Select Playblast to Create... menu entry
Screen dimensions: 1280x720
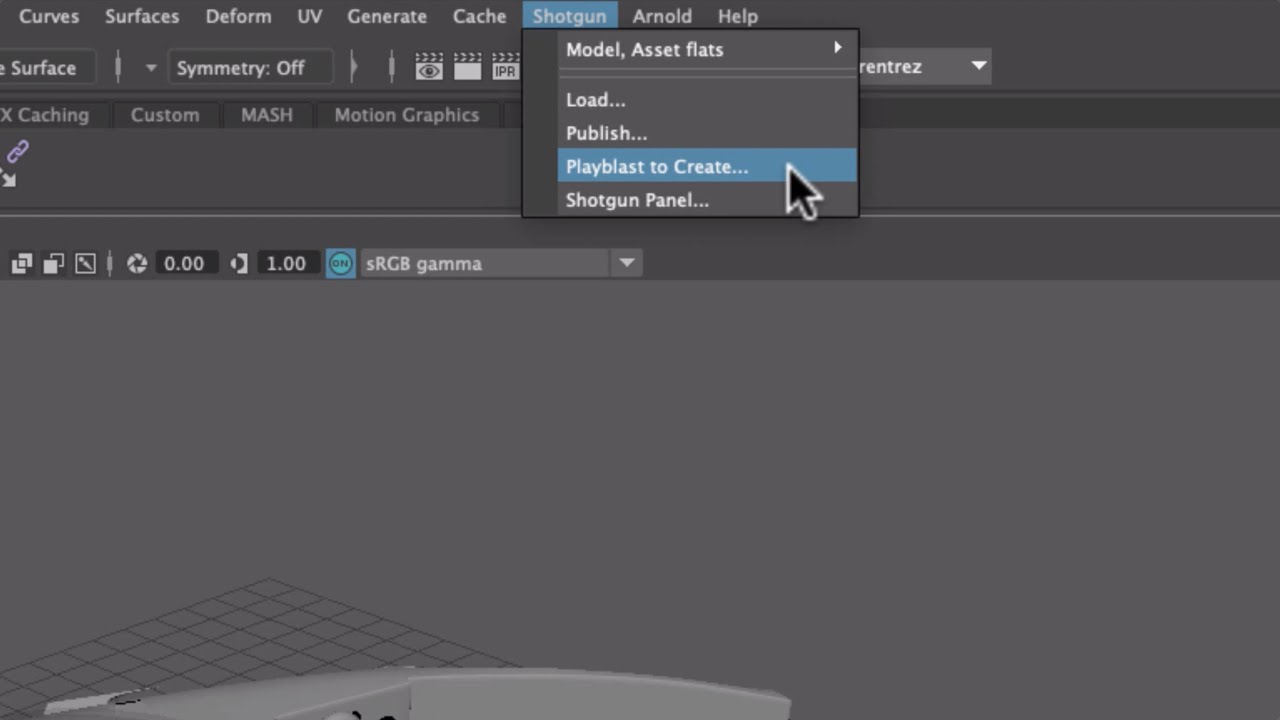pyautogui.click(x=707, y=166)
